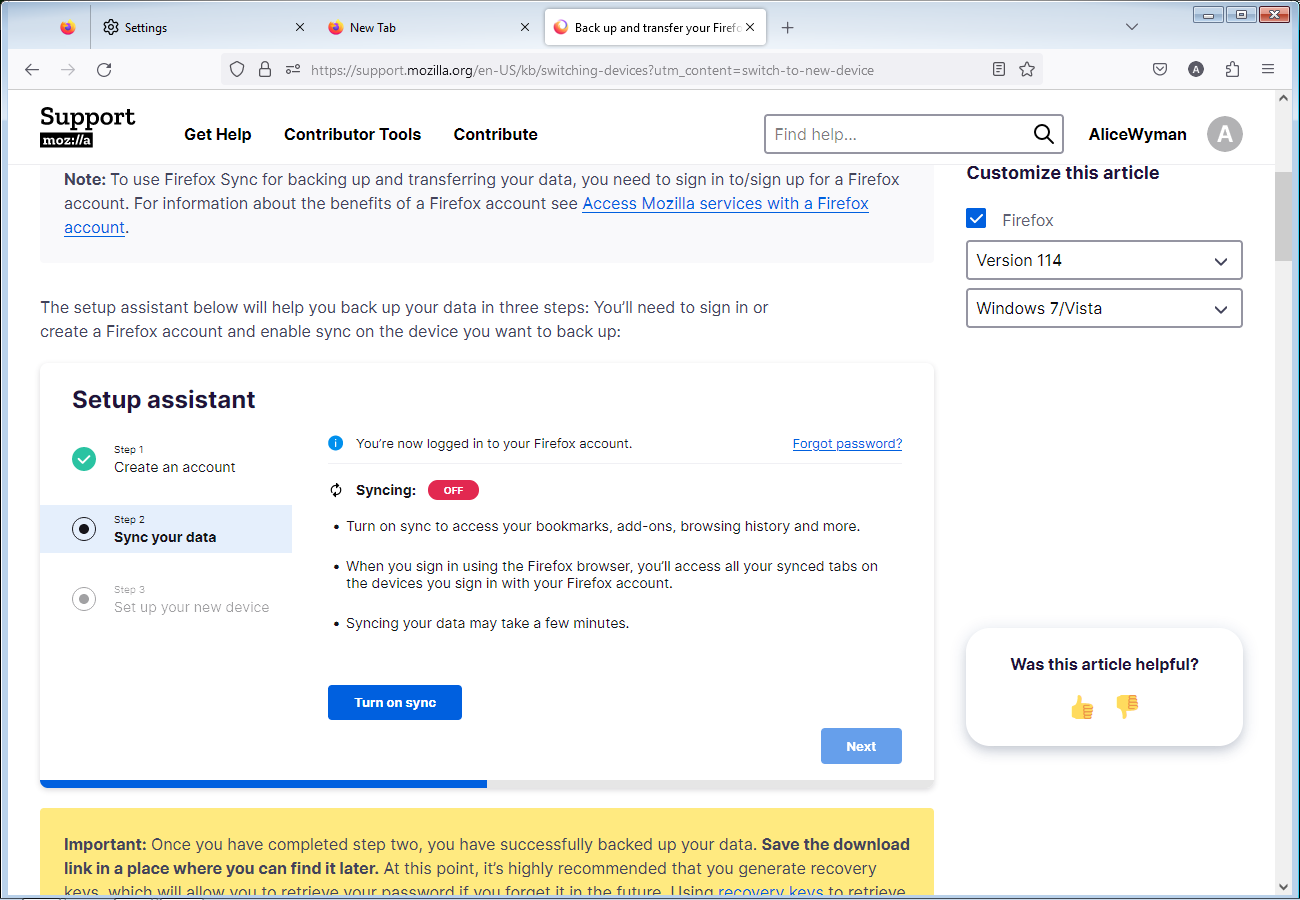Viewport: 1300px width, 900px height.
Task: Open the shield tracking protection icon
Action: point(237,70)
